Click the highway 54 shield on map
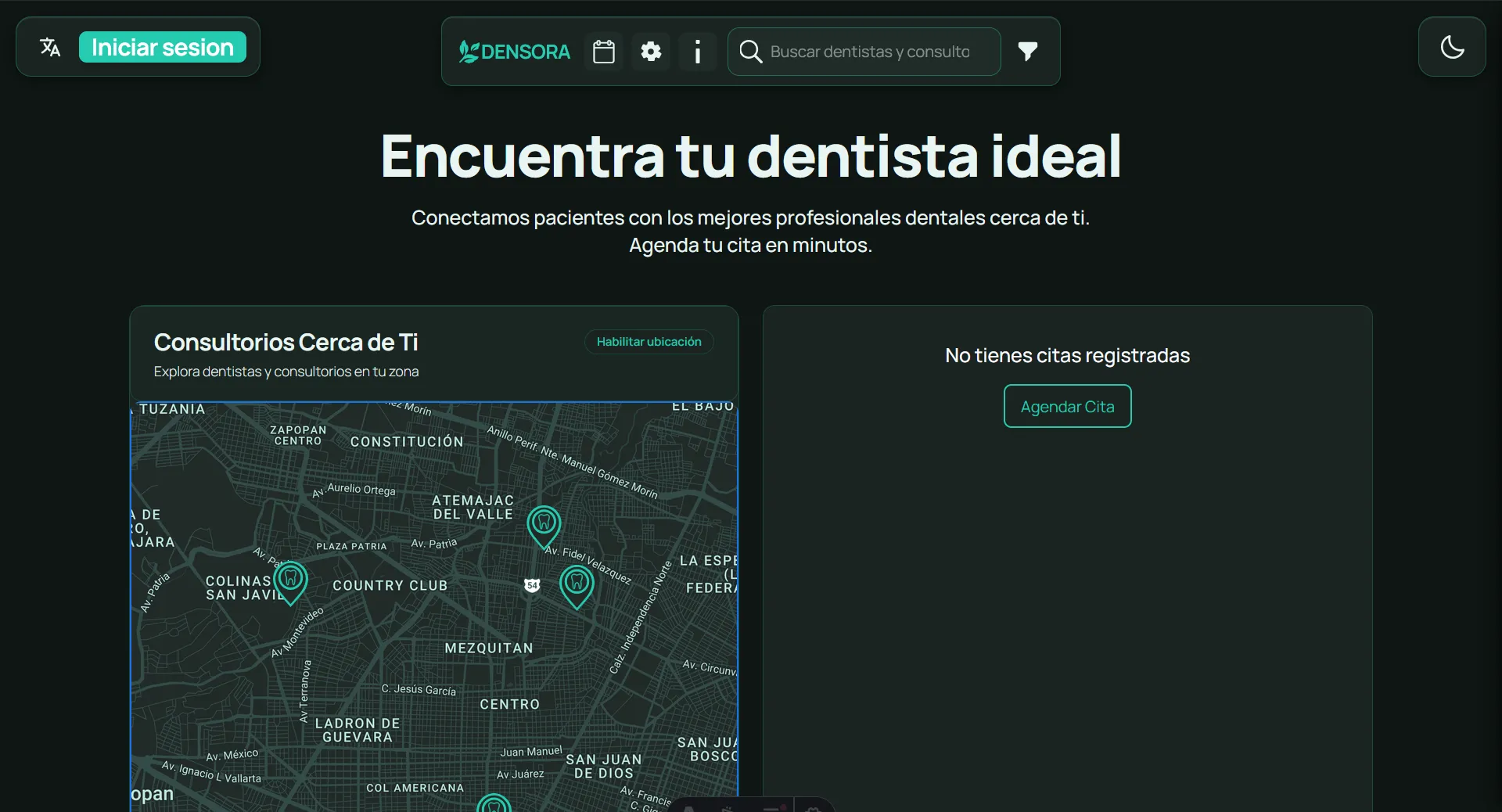Viewport: 1502px width, 812px height. point(532,585)
